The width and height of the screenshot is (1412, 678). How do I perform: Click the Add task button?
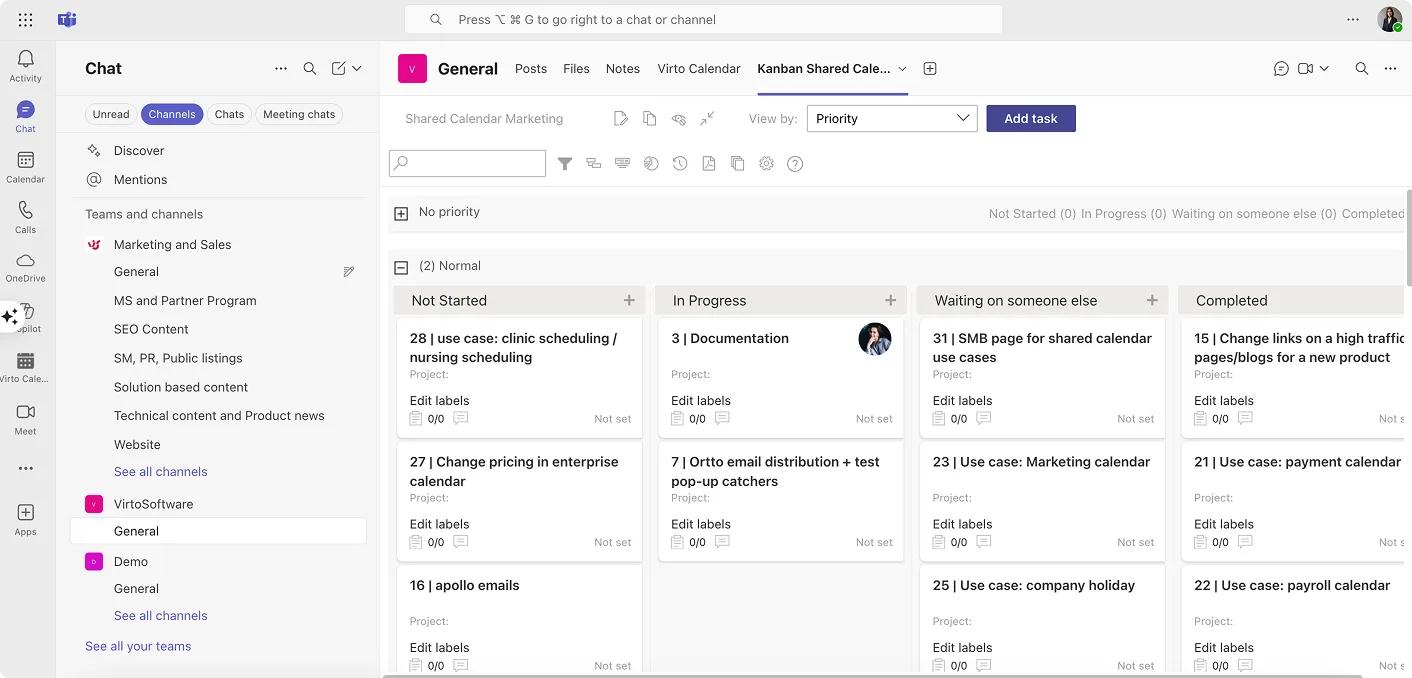click(1031, 118)
